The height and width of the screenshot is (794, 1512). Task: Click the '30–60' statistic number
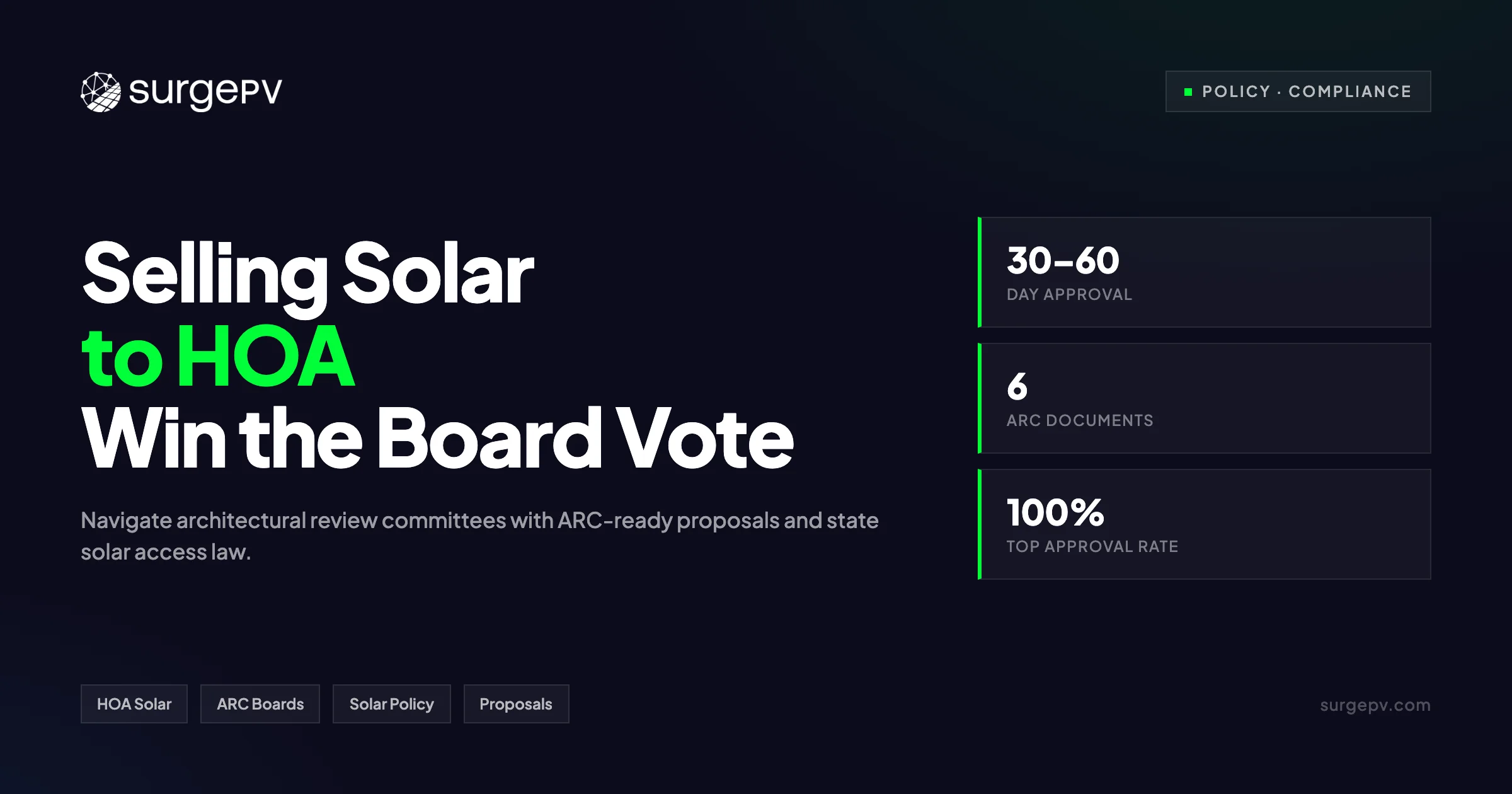coord(1063,260)
